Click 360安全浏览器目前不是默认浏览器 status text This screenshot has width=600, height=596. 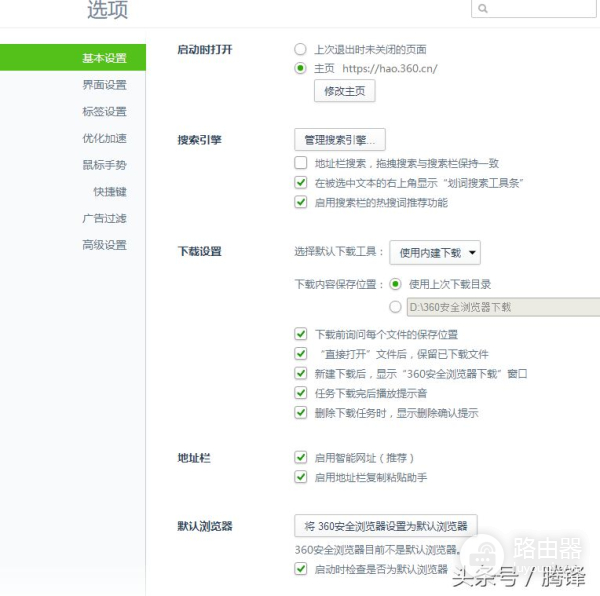click(x=377, y=550)
